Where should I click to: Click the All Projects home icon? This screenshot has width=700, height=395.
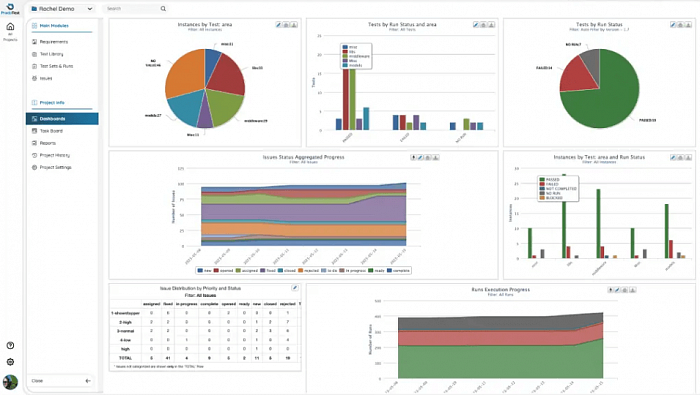coord(10,27)
